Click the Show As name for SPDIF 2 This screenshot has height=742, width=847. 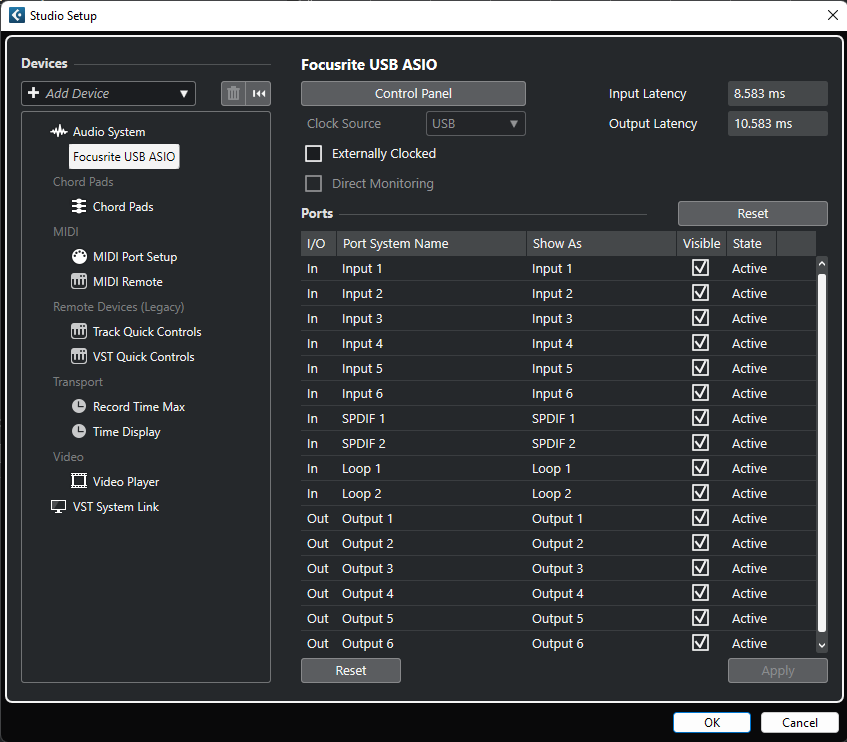[x=554, y=443]
